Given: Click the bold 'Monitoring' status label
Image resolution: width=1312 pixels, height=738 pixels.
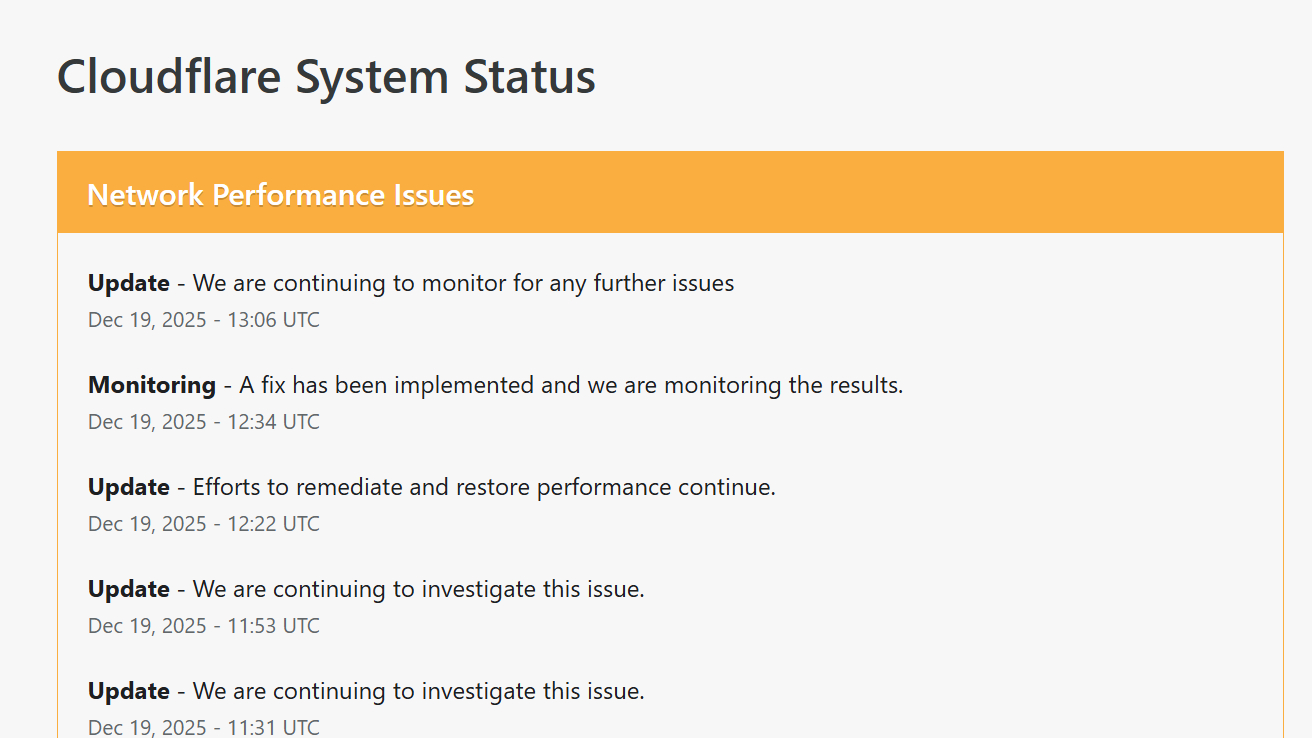Looking at the screenshot, I should pos(152,385).
